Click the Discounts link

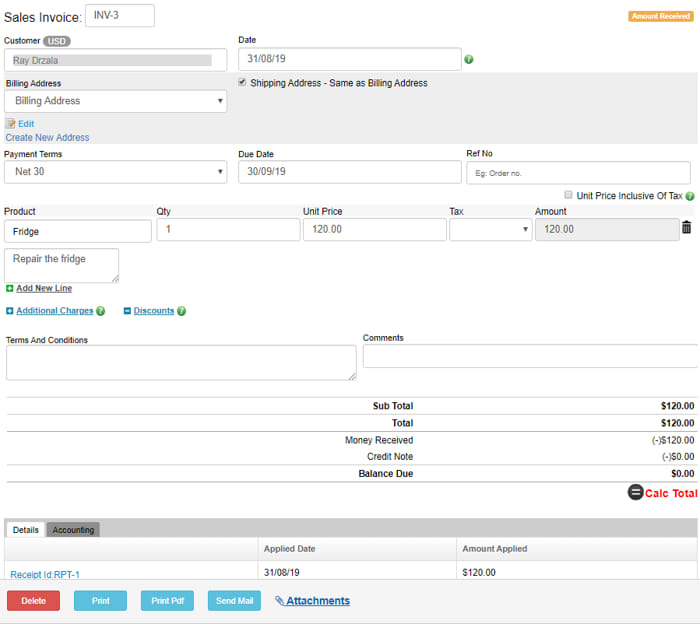click(x=154, y=311)
